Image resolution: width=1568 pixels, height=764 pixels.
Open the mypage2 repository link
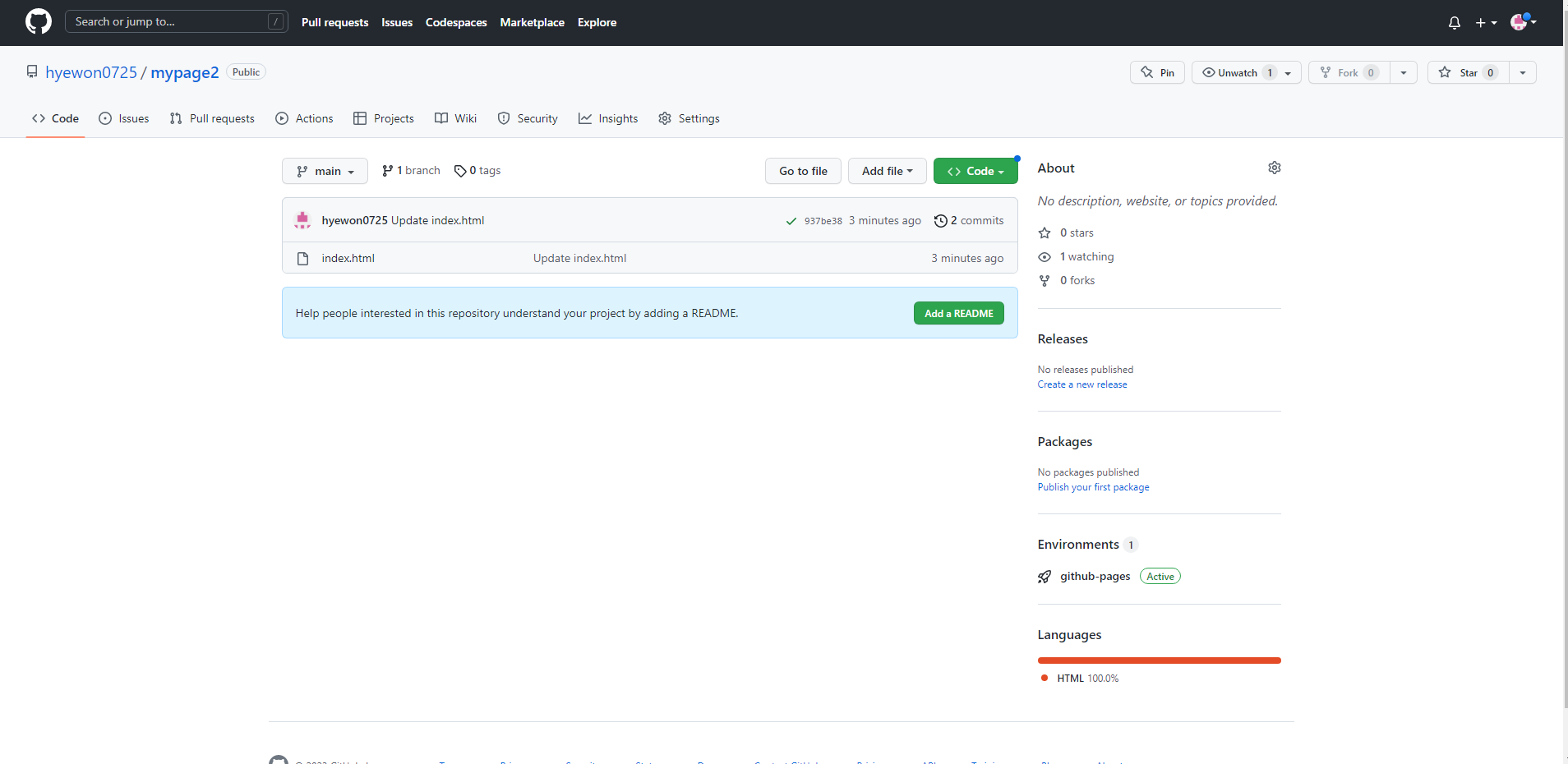coord(185,72)
